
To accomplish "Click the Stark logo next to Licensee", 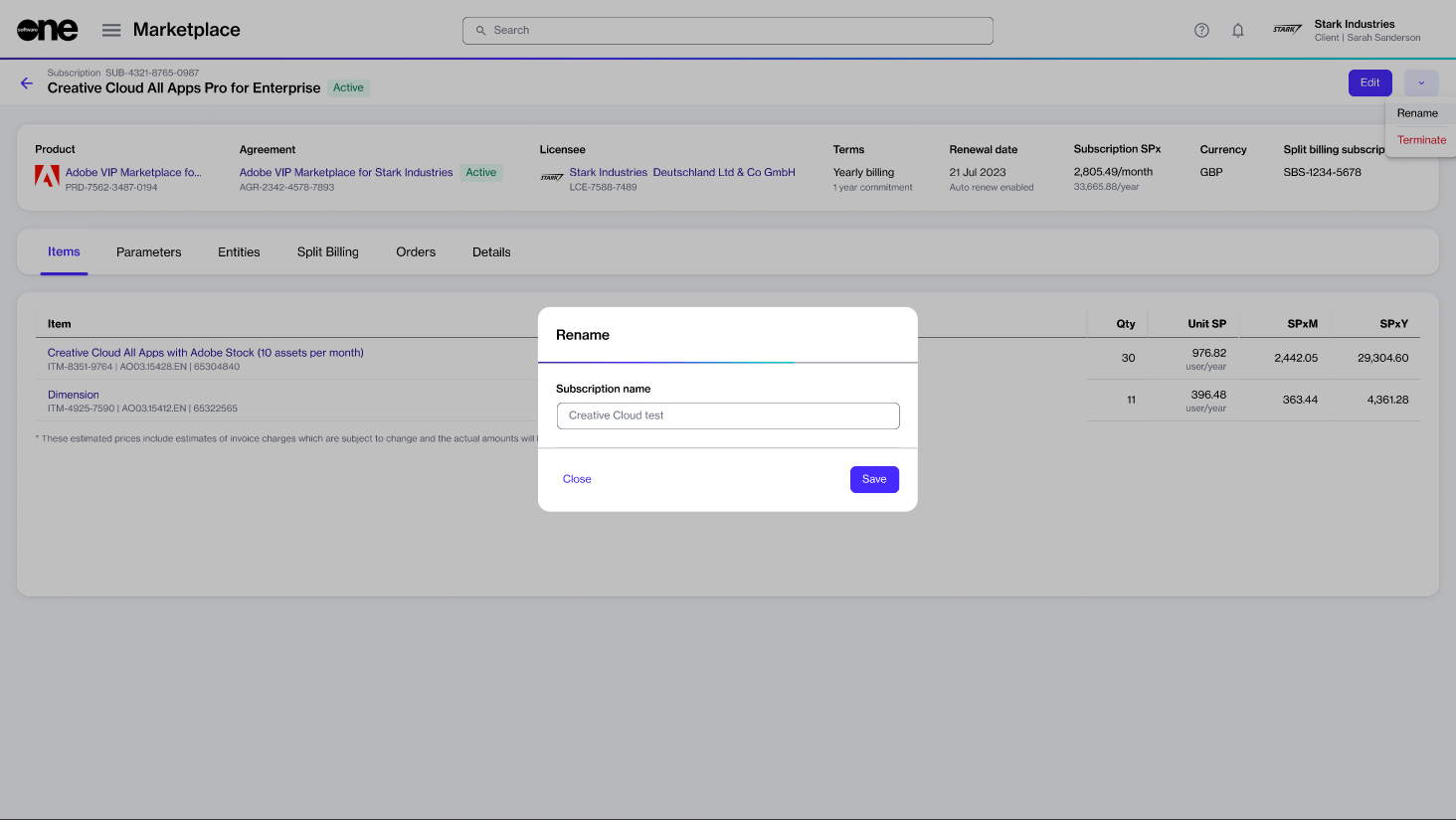I will tap(552, 178).
